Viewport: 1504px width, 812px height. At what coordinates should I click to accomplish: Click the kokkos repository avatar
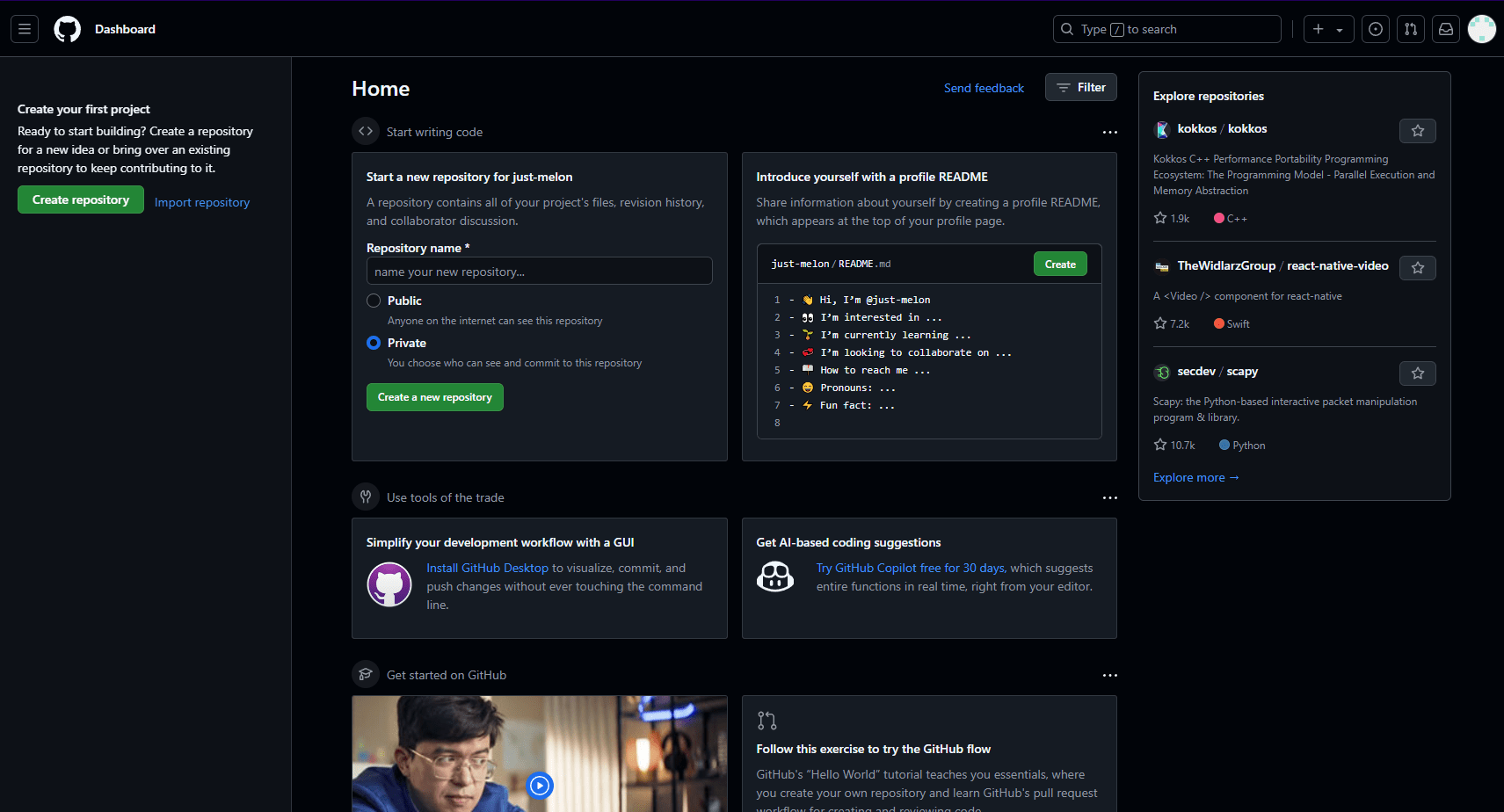(1162, 129)
